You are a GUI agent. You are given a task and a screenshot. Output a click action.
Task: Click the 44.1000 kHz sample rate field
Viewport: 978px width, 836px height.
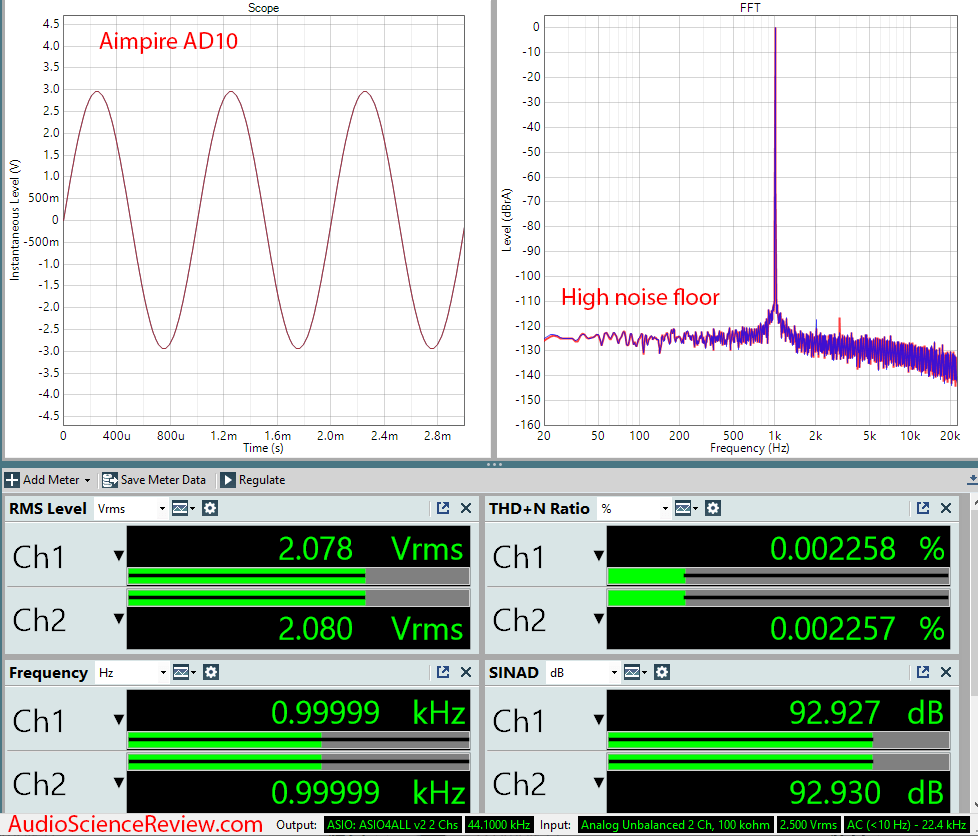click(x=499, y=825)
